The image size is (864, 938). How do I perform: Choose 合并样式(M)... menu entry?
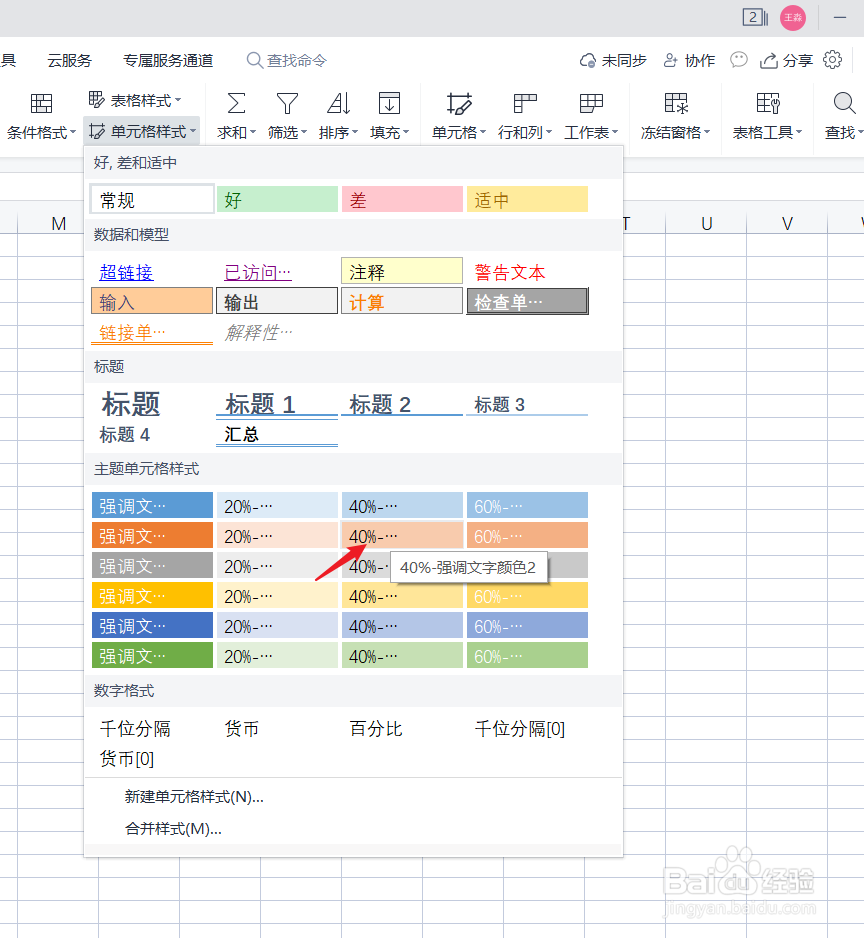coord(173,829)
